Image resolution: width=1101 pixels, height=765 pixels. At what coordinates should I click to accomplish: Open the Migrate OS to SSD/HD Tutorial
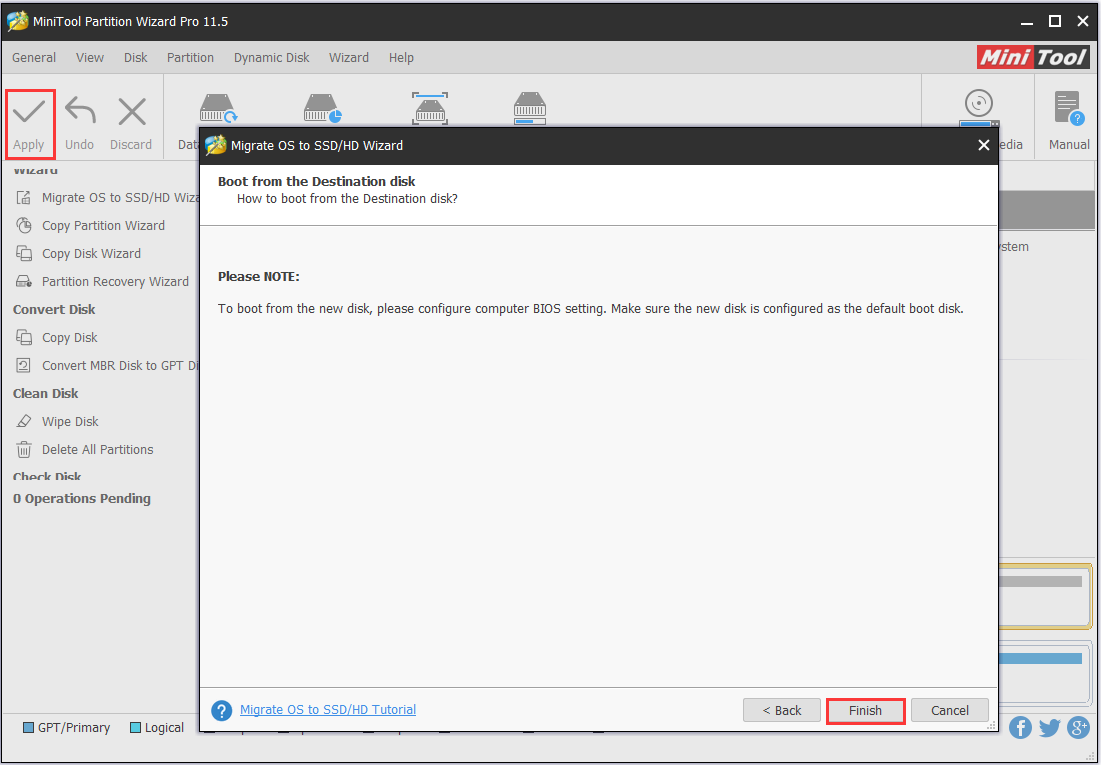pyautogui.click(x=327, y=709)
